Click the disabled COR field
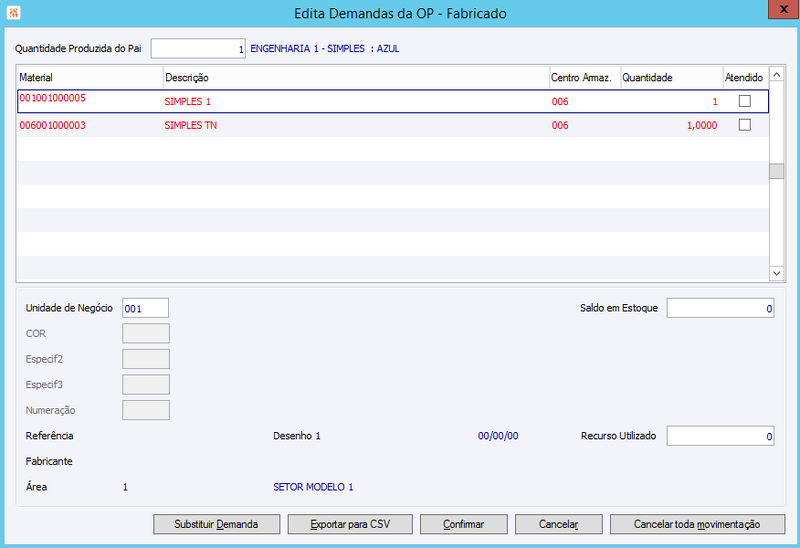 (146, 333)
